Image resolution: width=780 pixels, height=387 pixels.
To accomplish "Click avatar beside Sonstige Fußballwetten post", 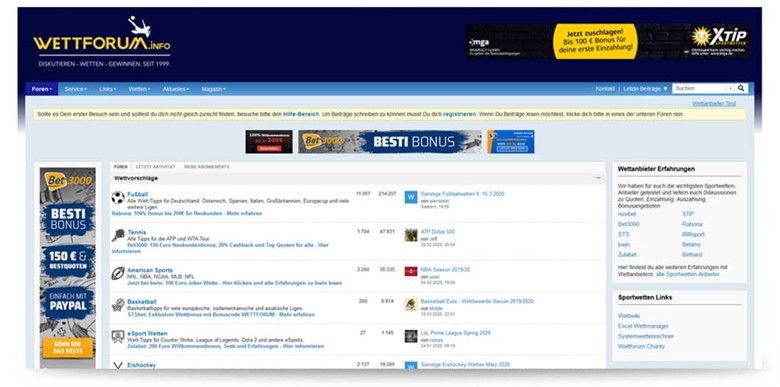I will pos(411,197).
